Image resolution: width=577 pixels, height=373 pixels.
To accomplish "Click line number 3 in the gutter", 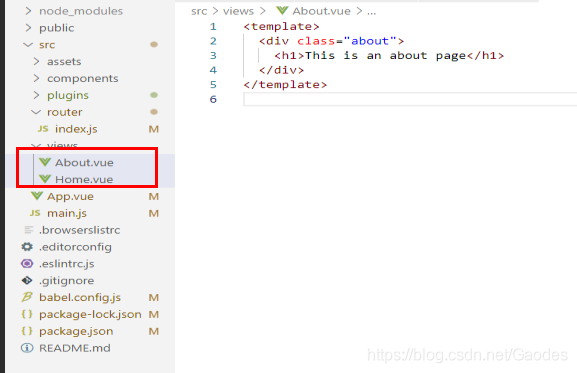I will 213,56.
